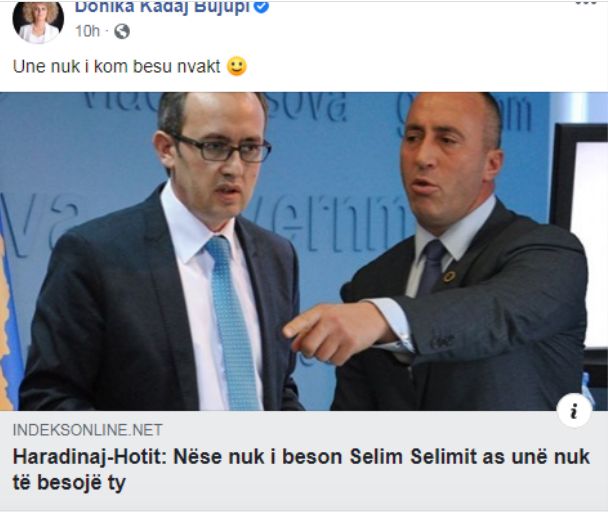Click the info 'i' icon on the link preview
The width and height of the screenshot is (608, 512).
(x=574, y=410)
